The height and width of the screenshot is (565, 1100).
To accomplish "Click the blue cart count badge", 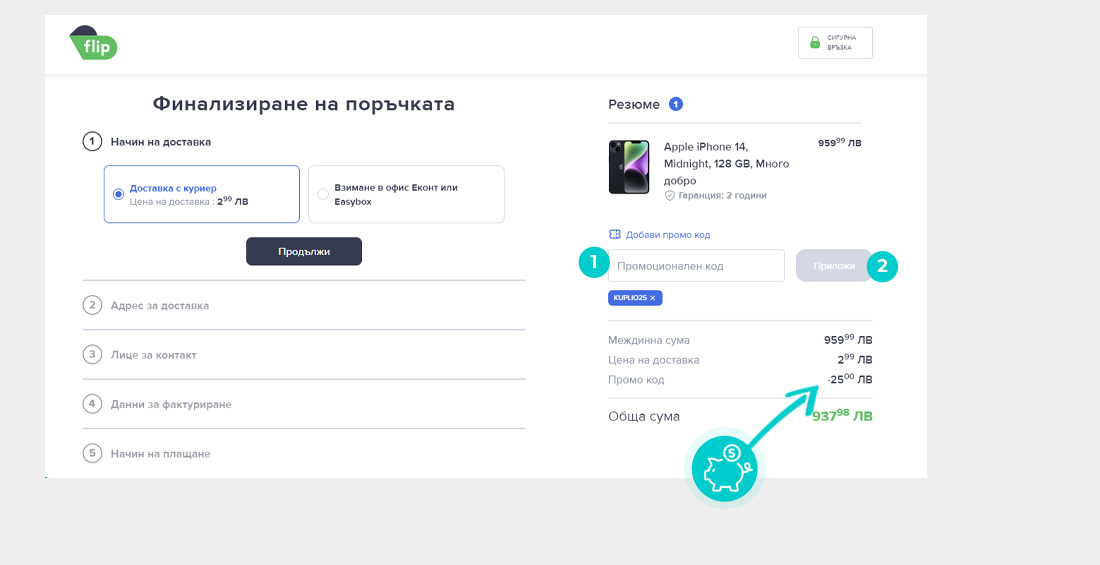I will [676, 105].
